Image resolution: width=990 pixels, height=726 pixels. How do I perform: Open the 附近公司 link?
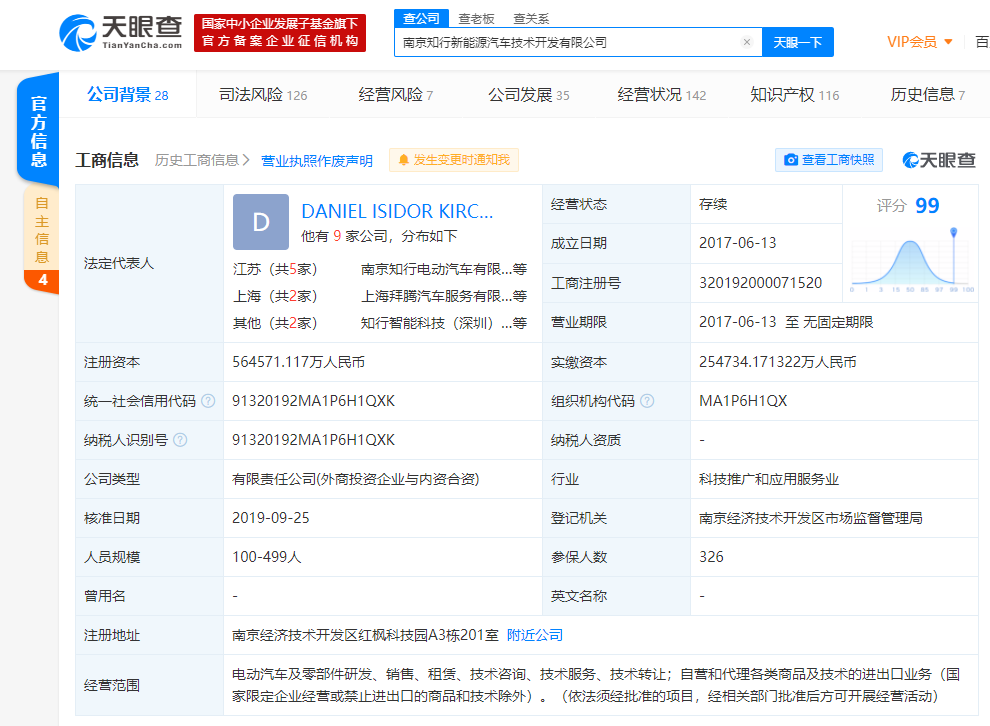[535, 635]
